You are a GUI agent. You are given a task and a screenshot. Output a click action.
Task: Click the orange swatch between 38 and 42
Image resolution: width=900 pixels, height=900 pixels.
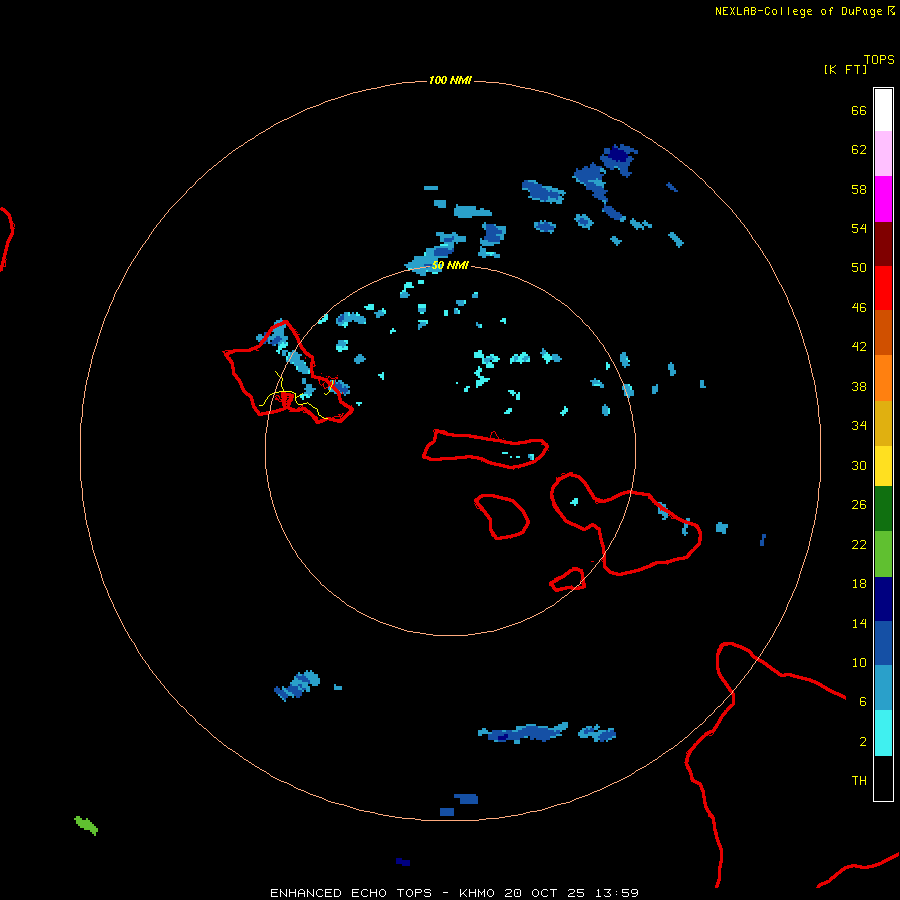coord(883,378)
